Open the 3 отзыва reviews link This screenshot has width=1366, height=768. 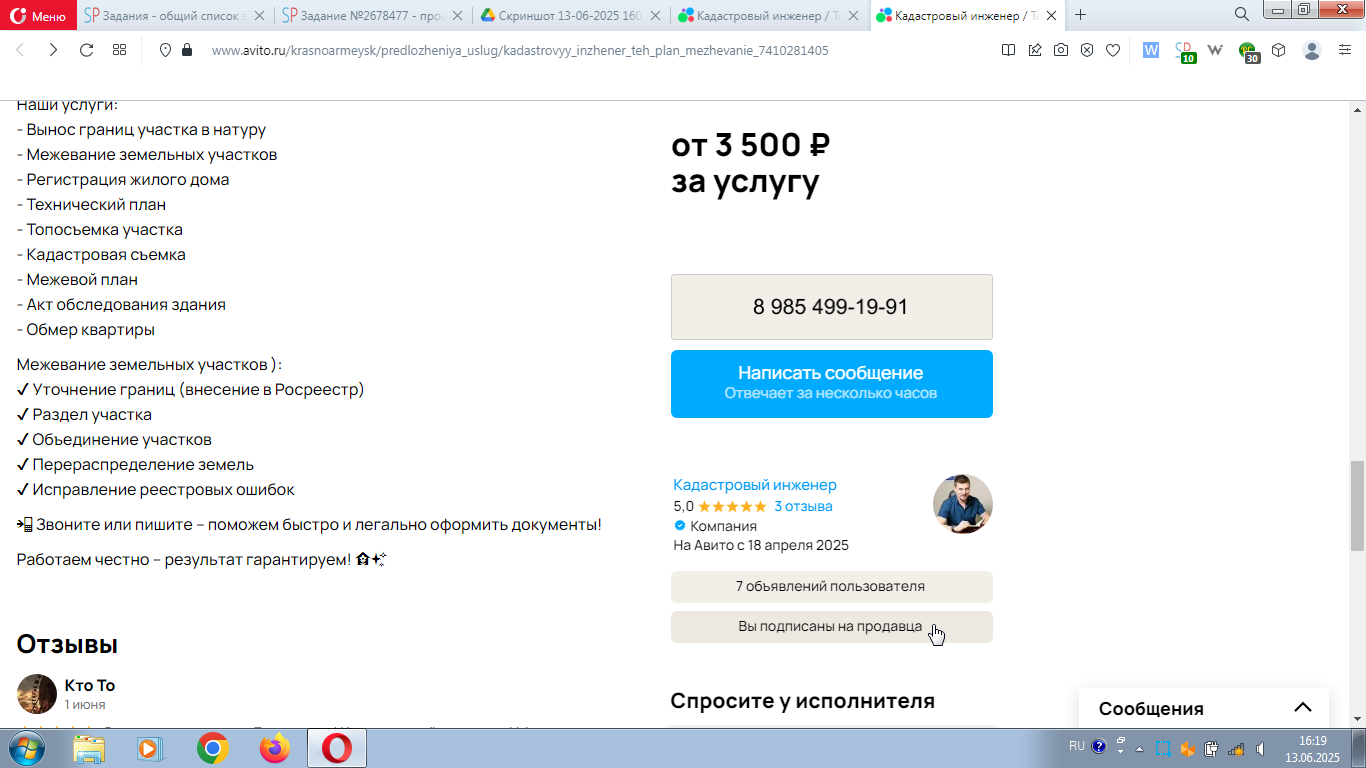pos(803,506)
